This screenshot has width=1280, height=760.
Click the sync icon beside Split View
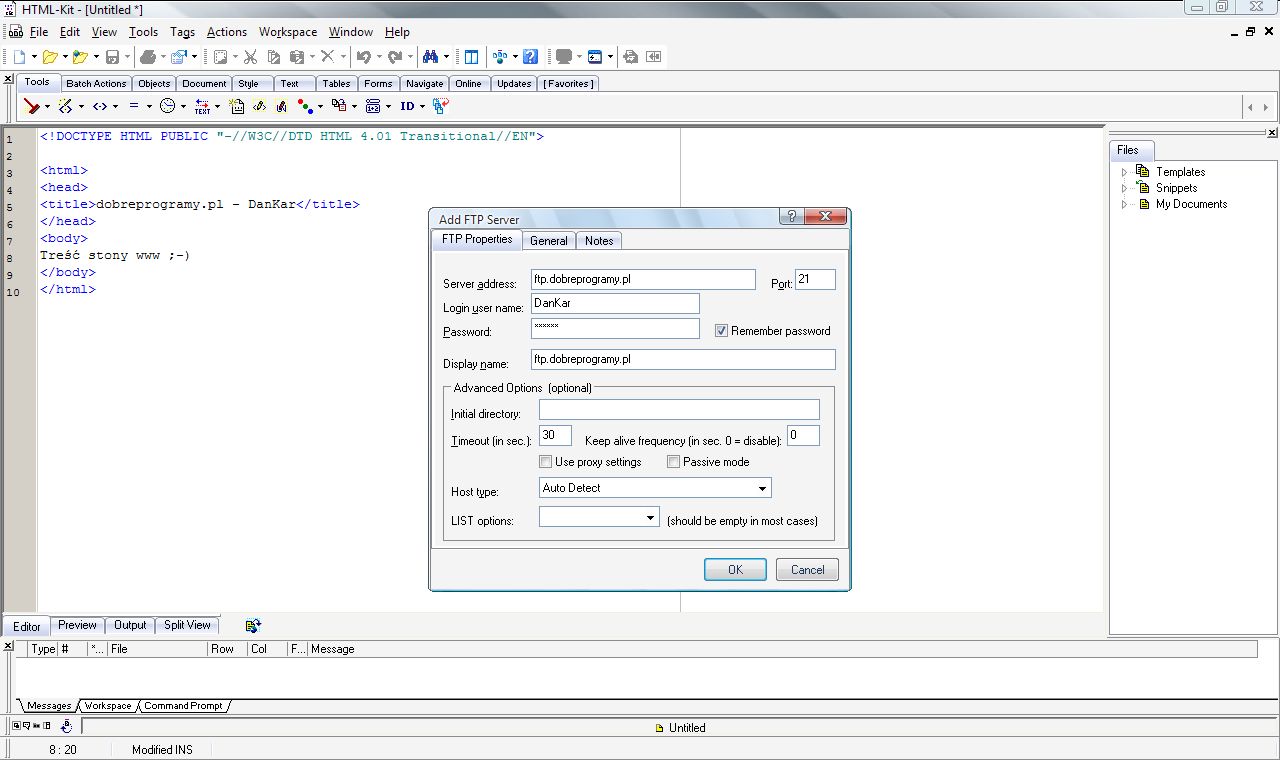click(253, 626)
